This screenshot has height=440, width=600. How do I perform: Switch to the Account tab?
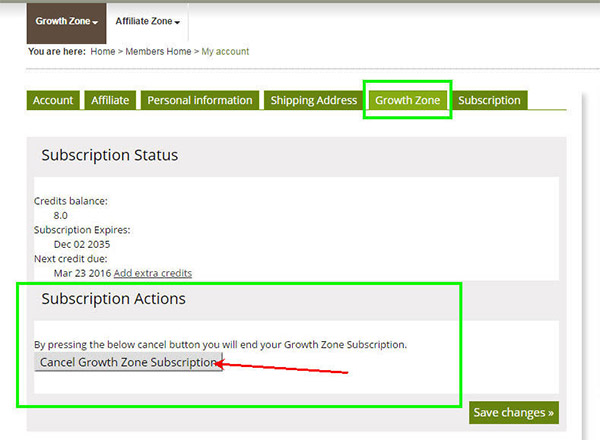pos(53,100)
